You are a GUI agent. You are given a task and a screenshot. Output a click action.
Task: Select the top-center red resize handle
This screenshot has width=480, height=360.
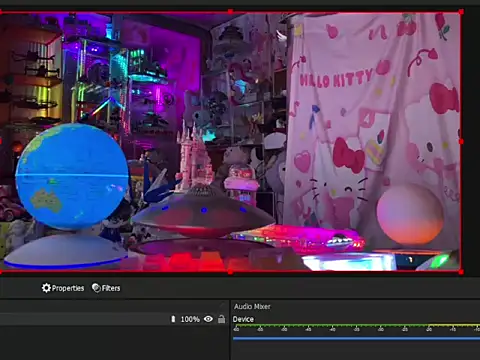click(230, 12)
